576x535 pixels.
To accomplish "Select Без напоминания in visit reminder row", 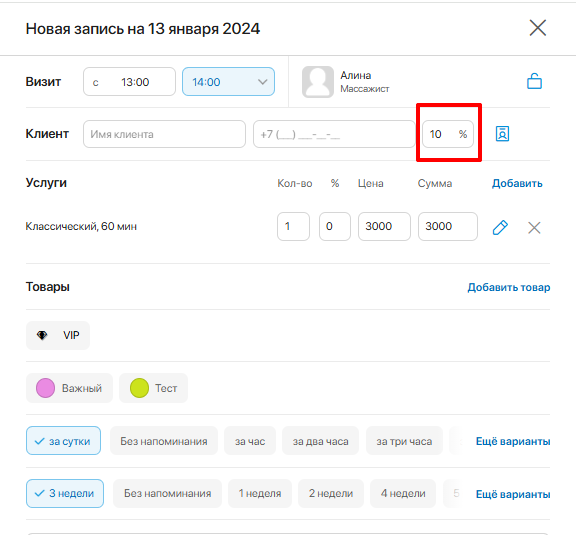I will coord(164,441).
